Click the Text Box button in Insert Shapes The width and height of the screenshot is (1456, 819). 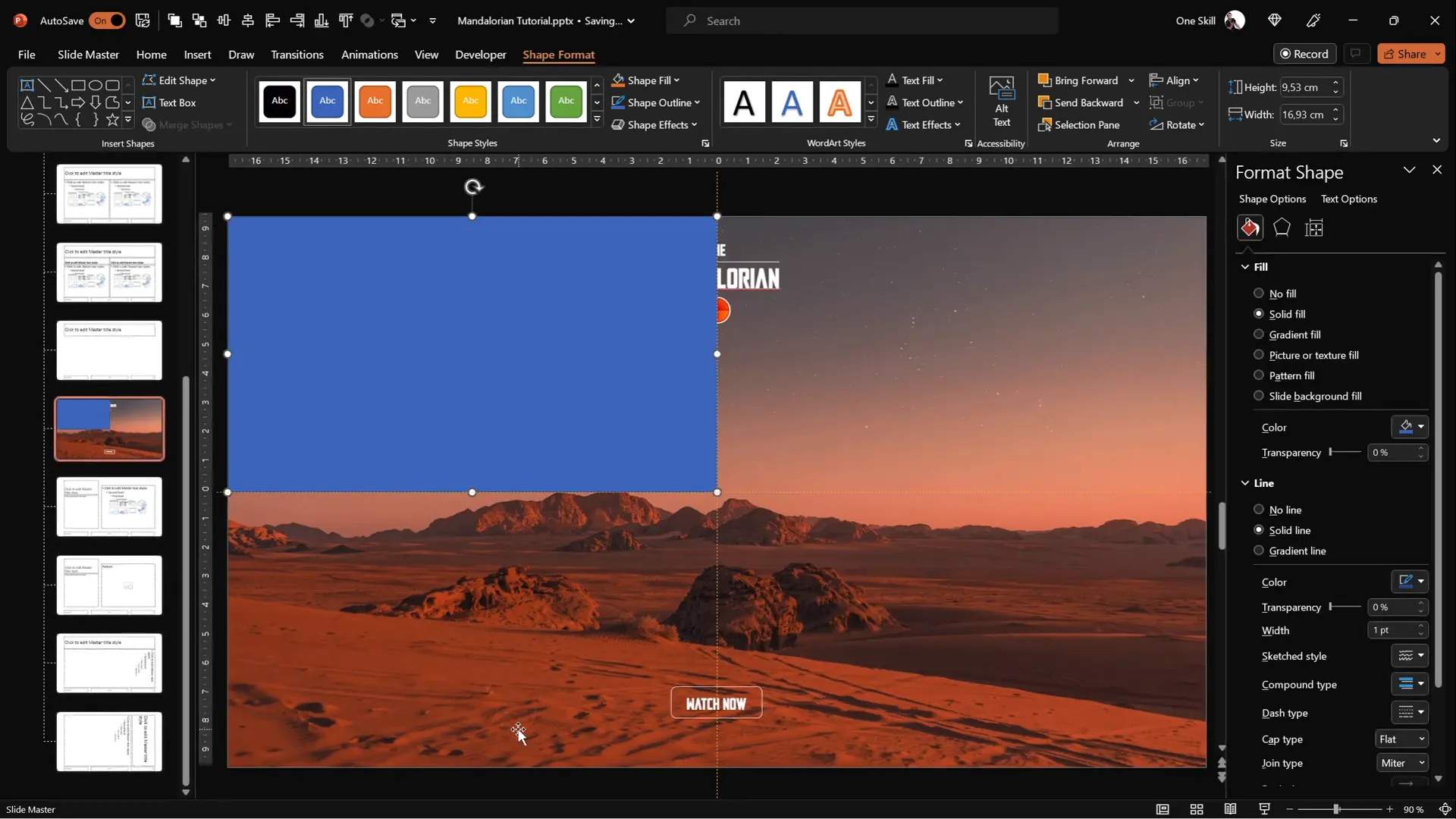pyautogui.click(x=169, y=102)
